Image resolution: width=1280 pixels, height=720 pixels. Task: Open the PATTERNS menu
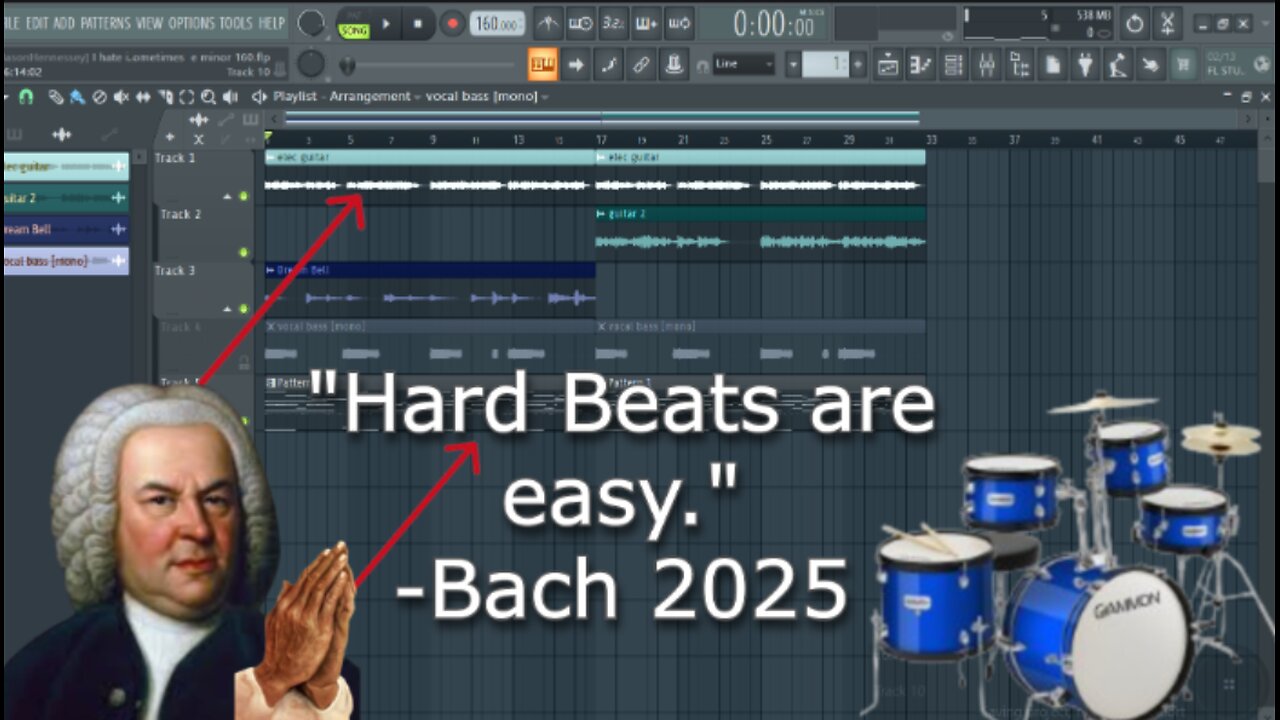pyautogui.click(x=105, y=22)
